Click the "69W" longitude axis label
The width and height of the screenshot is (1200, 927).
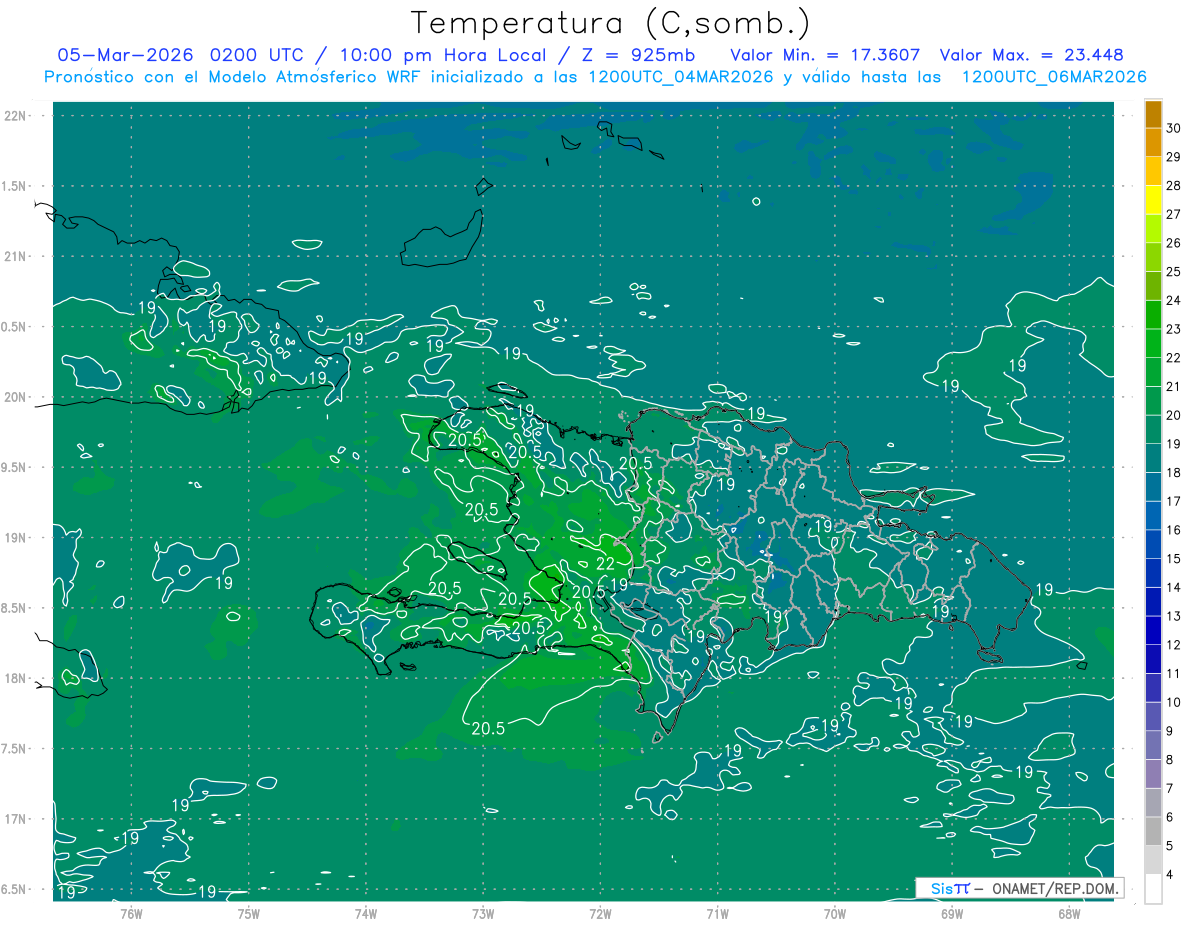(x=952, y=913)
